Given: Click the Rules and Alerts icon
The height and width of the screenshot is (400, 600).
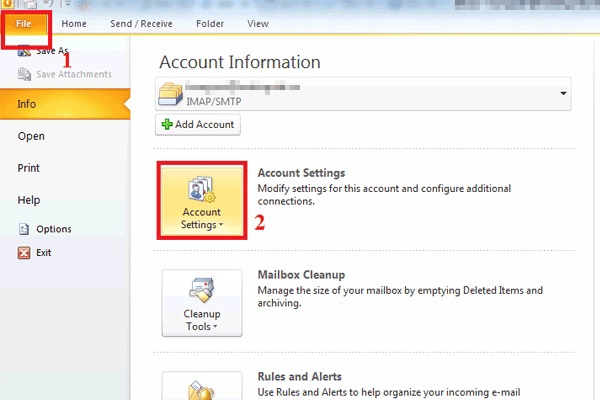Looking at the screenshot, I should coord(201,390).
